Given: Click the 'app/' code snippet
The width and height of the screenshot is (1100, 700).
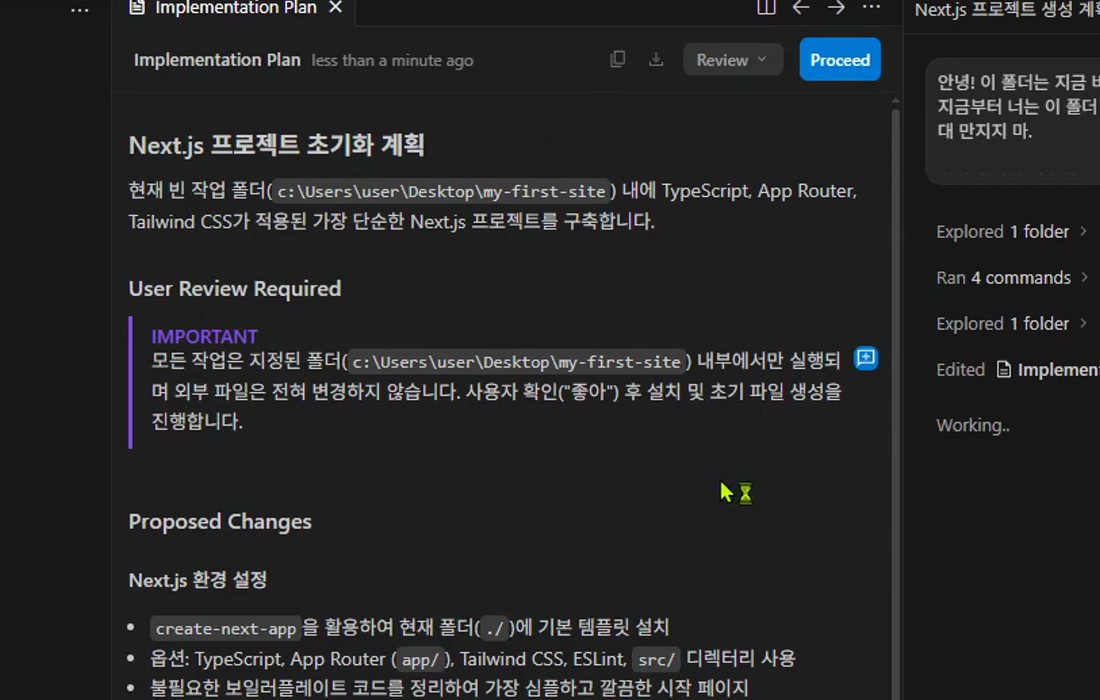Looking at the screenshot, I should pyautogui.click(x=420, y=659).
